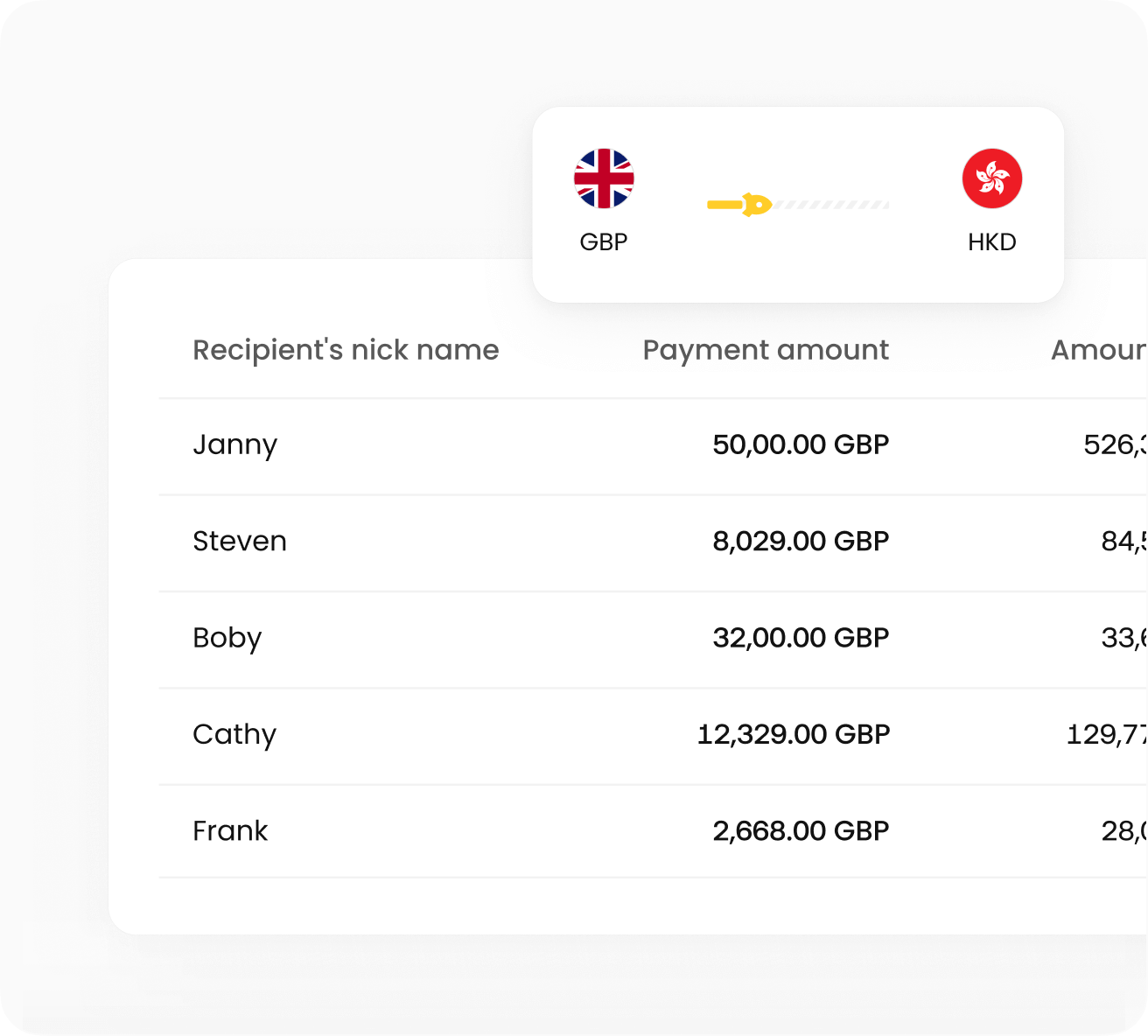Screen dimensions: 1148x1036
Task: Click Janny's converted amount starting with 526
Action: [x=1115, y=444]
